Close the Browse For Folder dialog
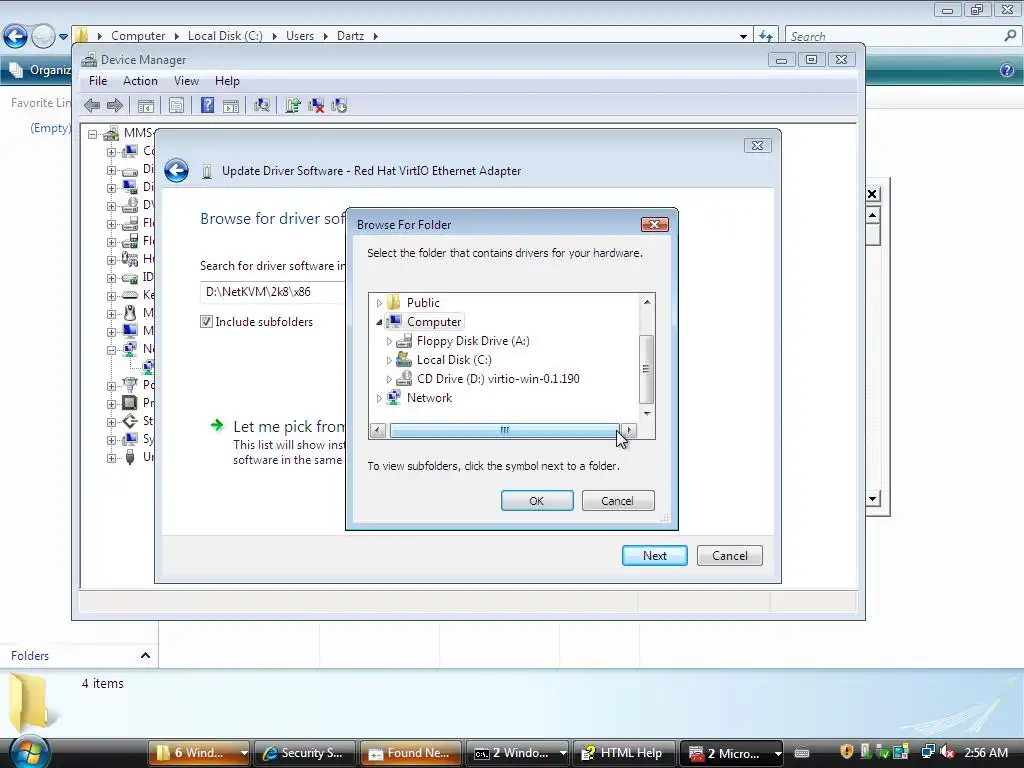The image size is (1024, 768). 654,225
